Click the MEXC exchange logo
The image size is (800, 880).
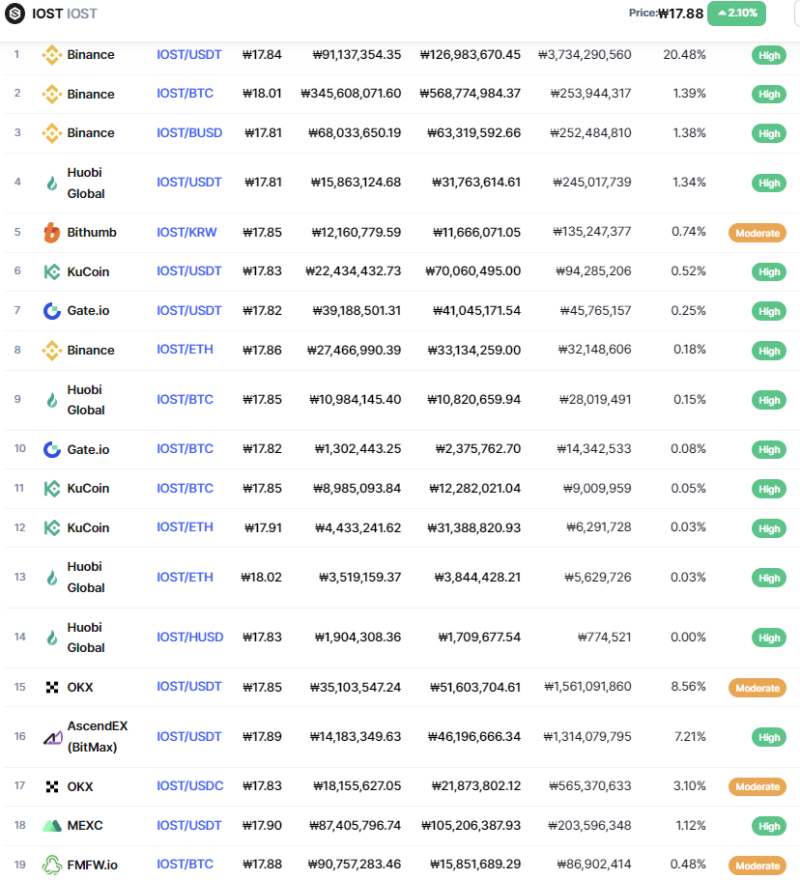pyautogui.click(x=52, y=826)
